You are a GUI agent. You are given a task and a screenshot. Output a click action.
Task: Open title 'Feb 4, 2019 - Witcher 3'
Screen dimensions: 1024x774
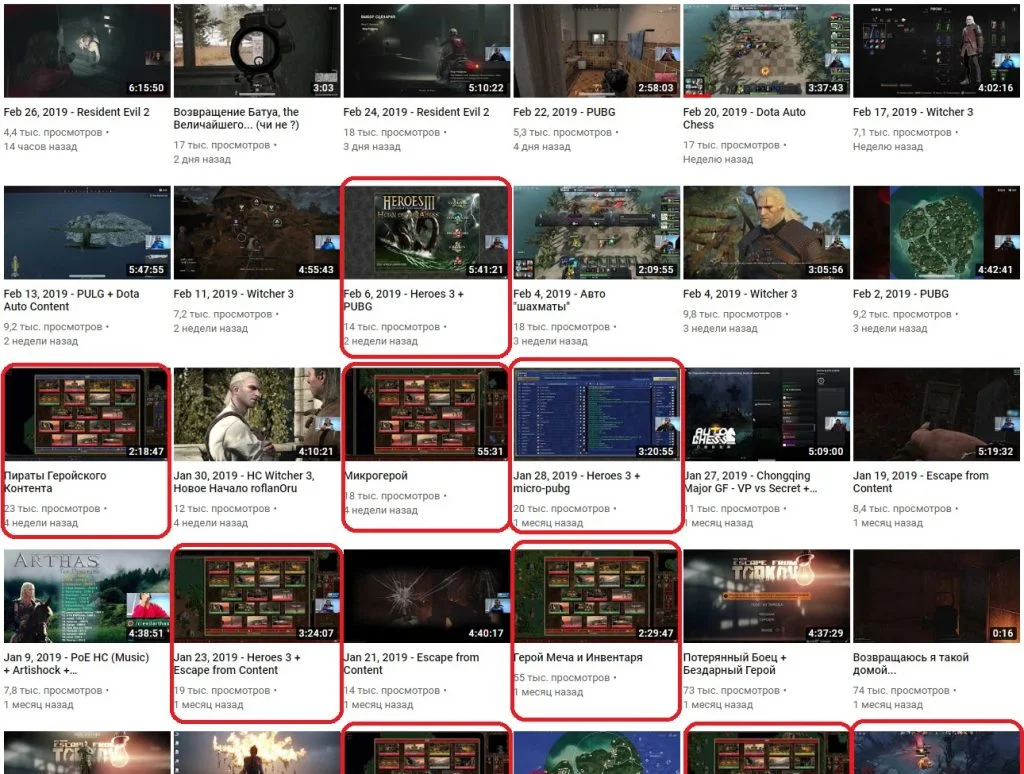click(740, 294)
